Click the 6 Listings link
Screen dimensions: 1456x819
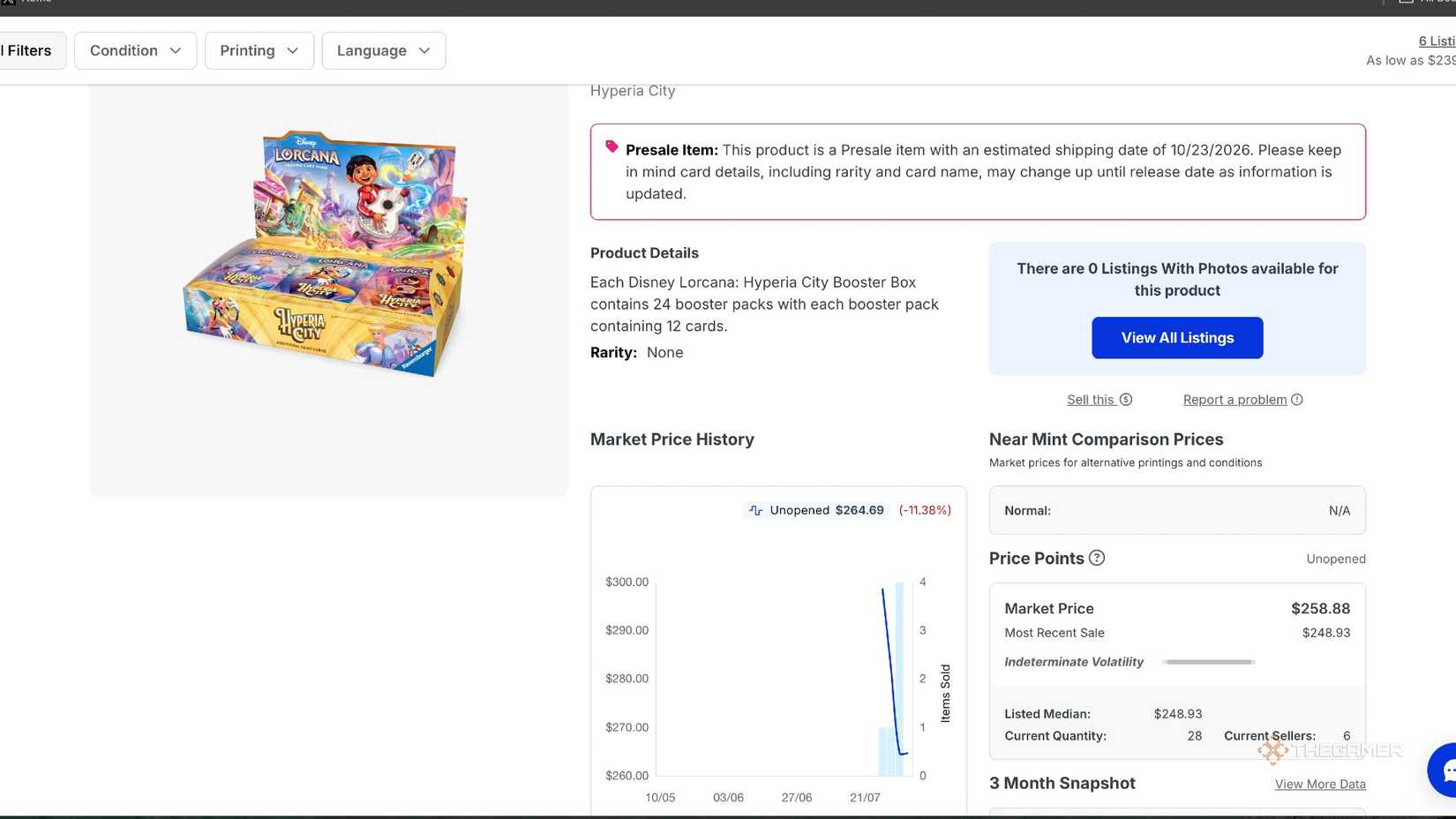1437,41
